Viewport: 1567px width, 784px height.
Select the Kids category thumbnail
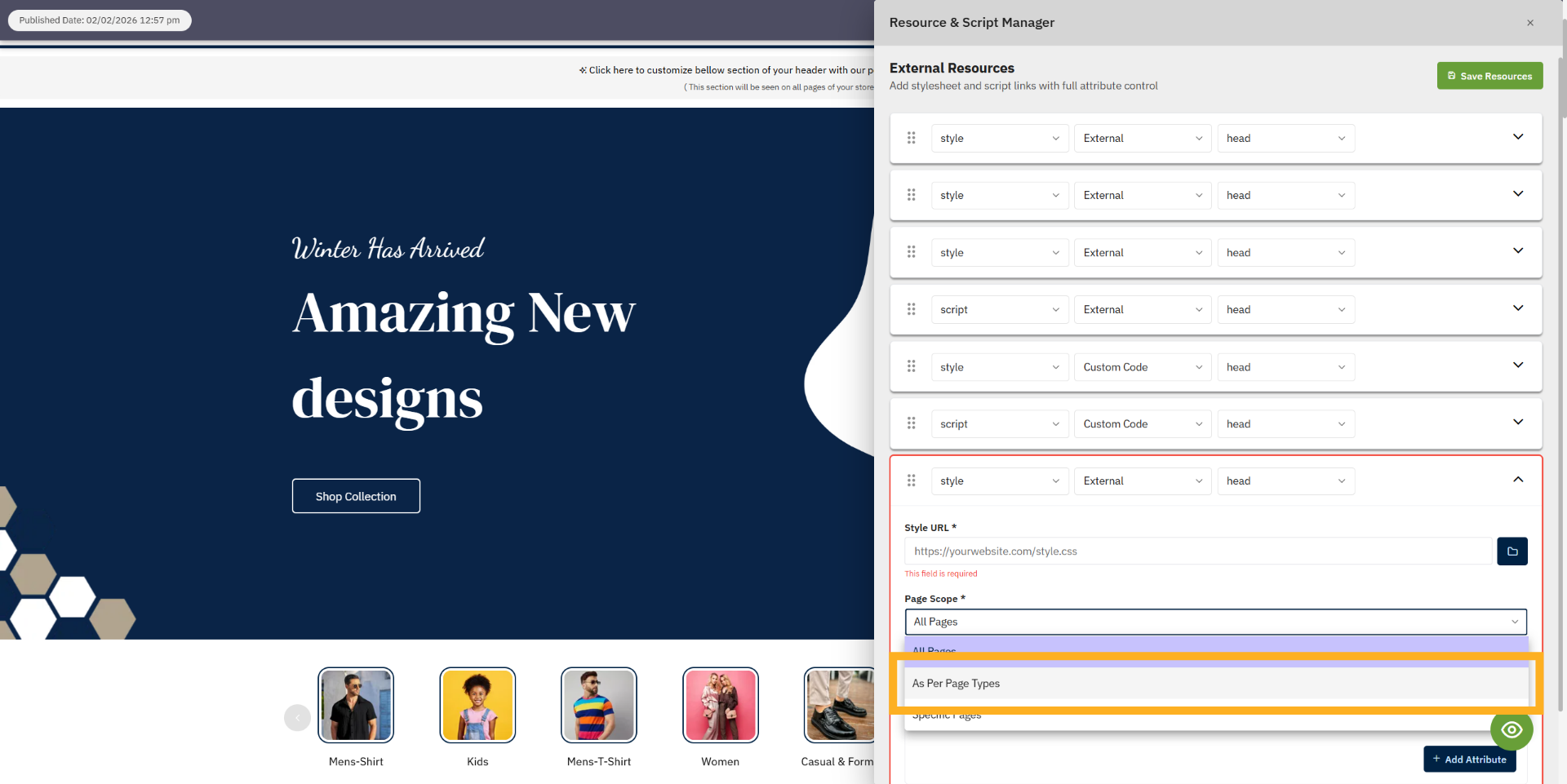(477, 704)
